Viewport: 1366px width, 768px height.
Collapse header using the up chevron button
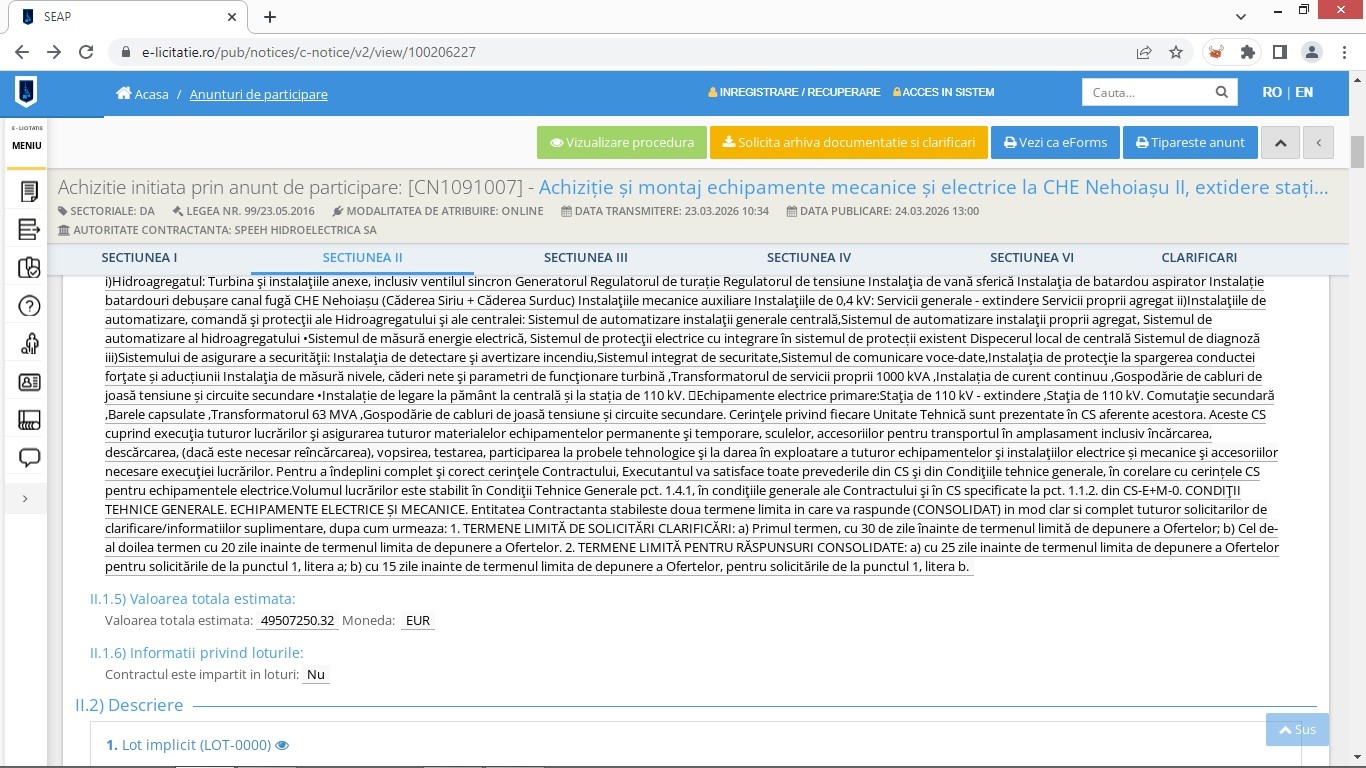1280,143
